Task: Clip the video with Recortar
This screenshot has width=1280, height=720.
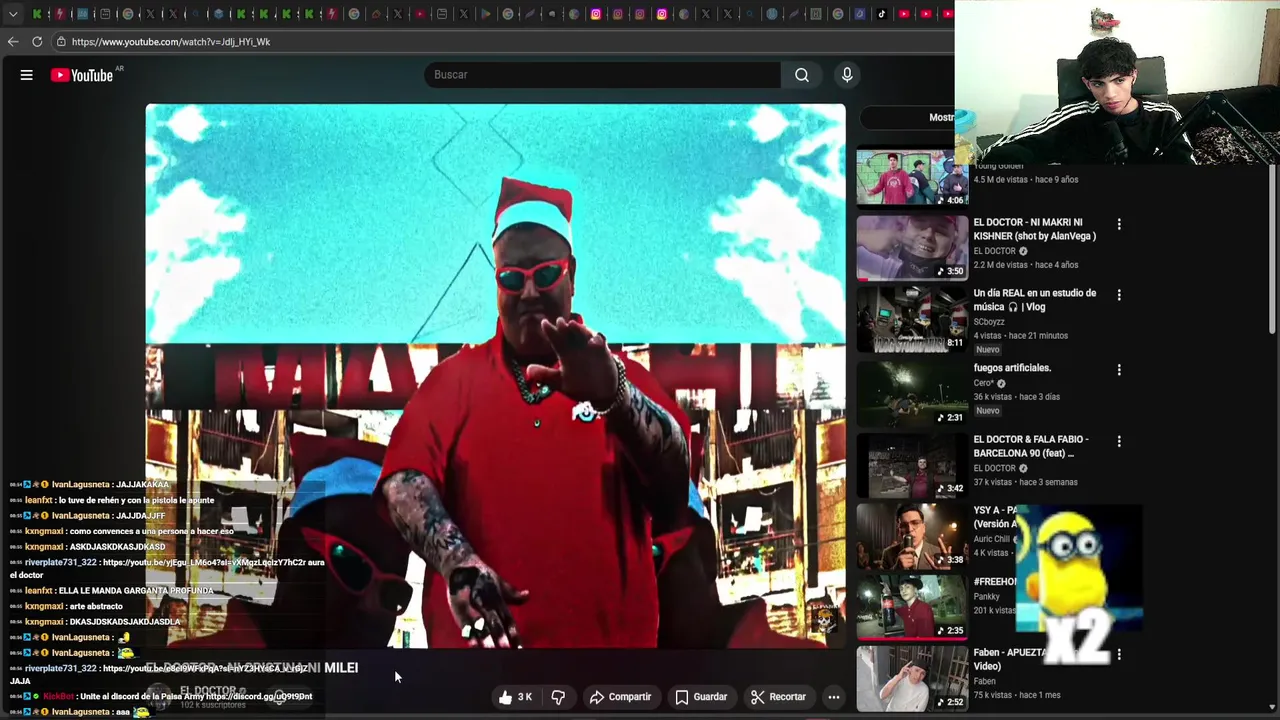Action: point(778,697)
